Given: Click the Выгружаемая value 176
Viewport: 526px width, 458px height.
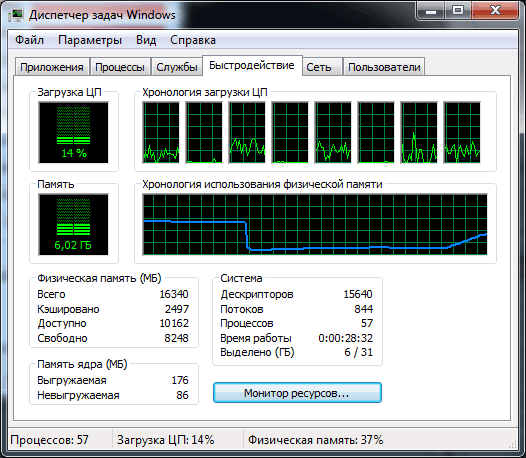Looking at the screenshot, I should (180, 380).
